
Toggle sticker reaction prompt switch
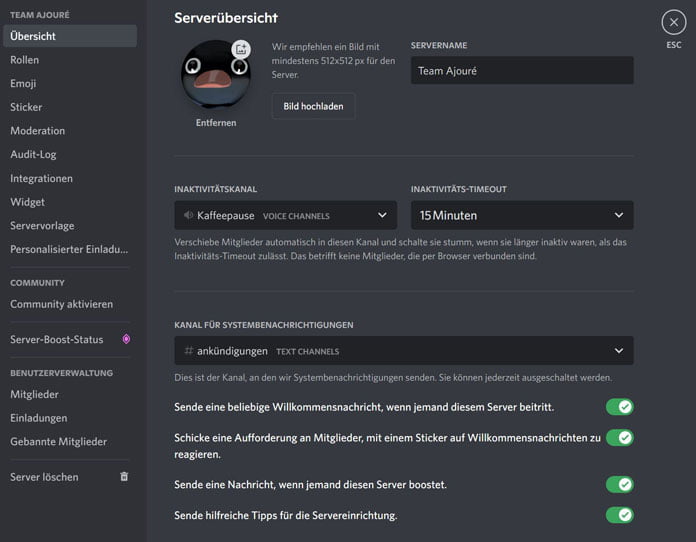tap(619, 438)
